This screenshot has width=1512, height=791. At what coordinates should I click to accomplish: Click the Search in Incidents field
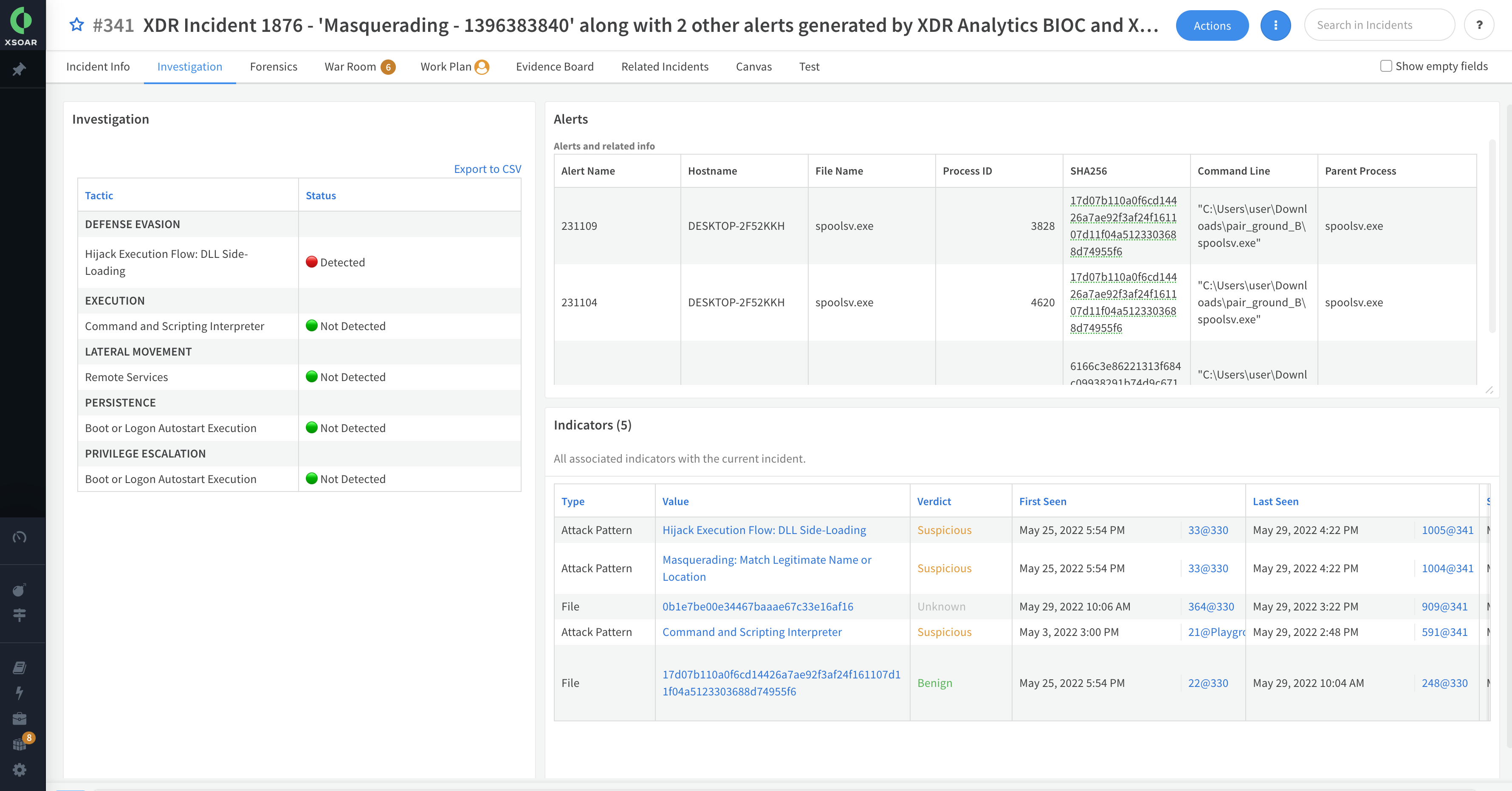tap(1379, 25)
